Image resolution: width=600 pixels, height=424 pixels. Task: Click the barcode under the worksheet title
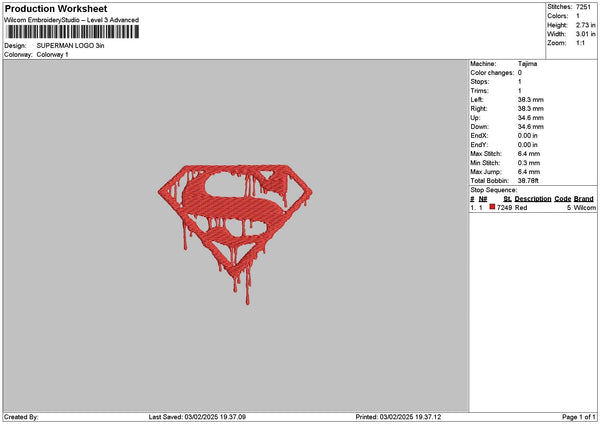click(x=73, y=32)
